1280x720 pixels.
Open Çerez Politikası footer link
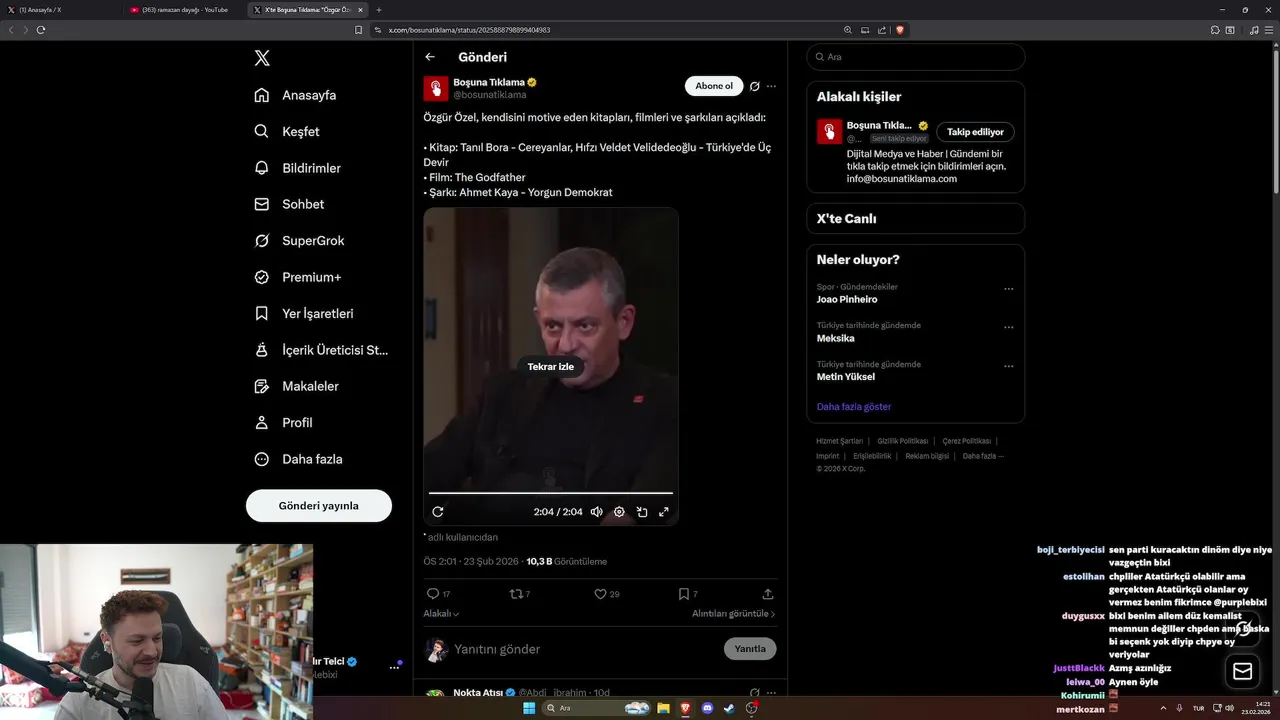966,441
